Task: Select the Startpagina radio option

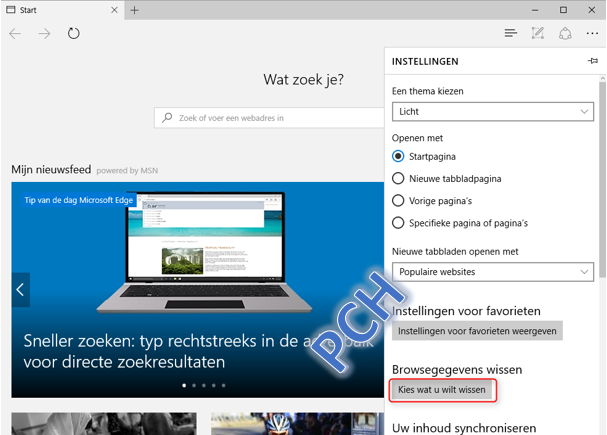Action: (x=398, y=156)
